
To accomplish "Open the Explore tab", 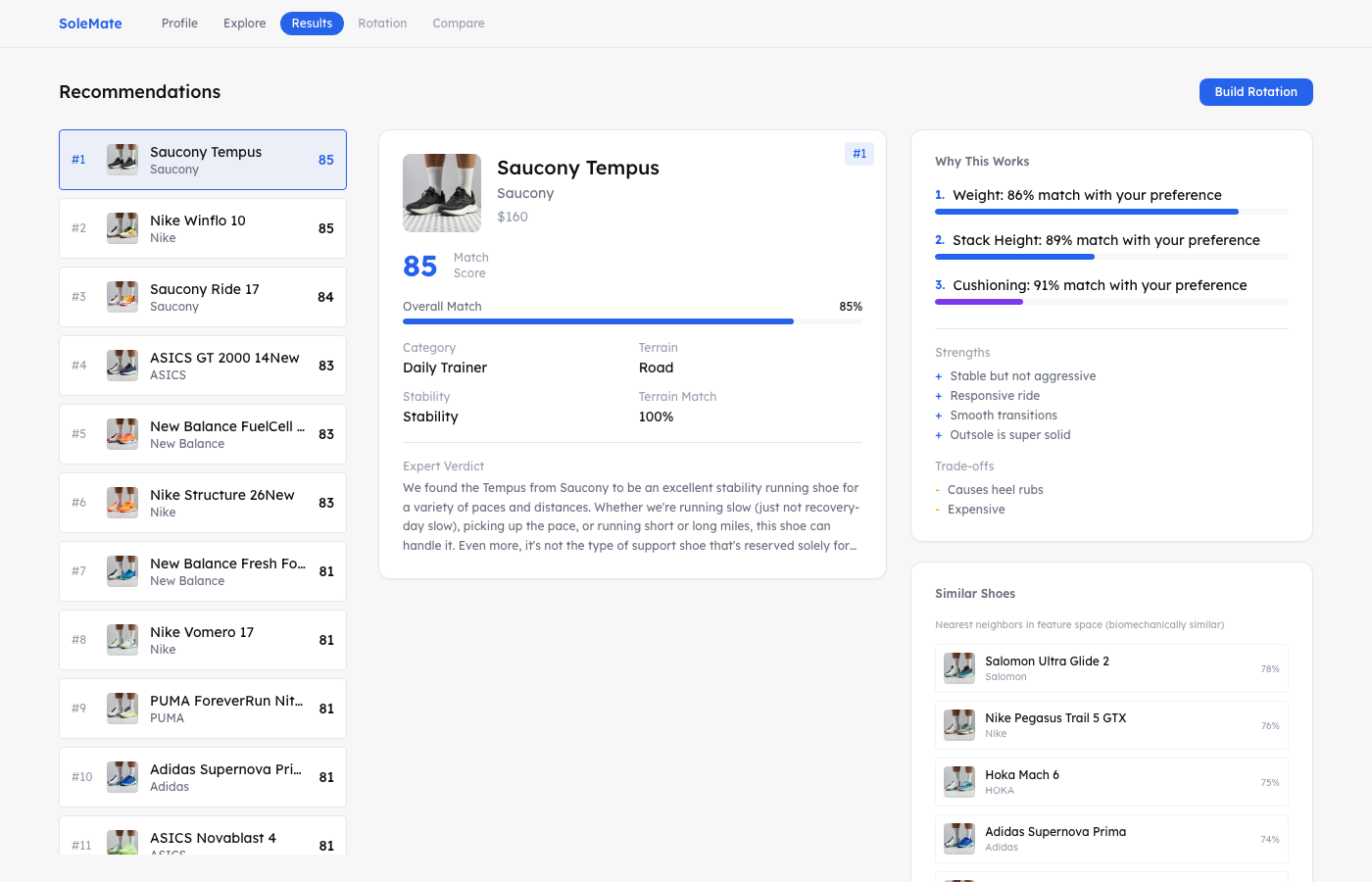I will pos(244,23).
